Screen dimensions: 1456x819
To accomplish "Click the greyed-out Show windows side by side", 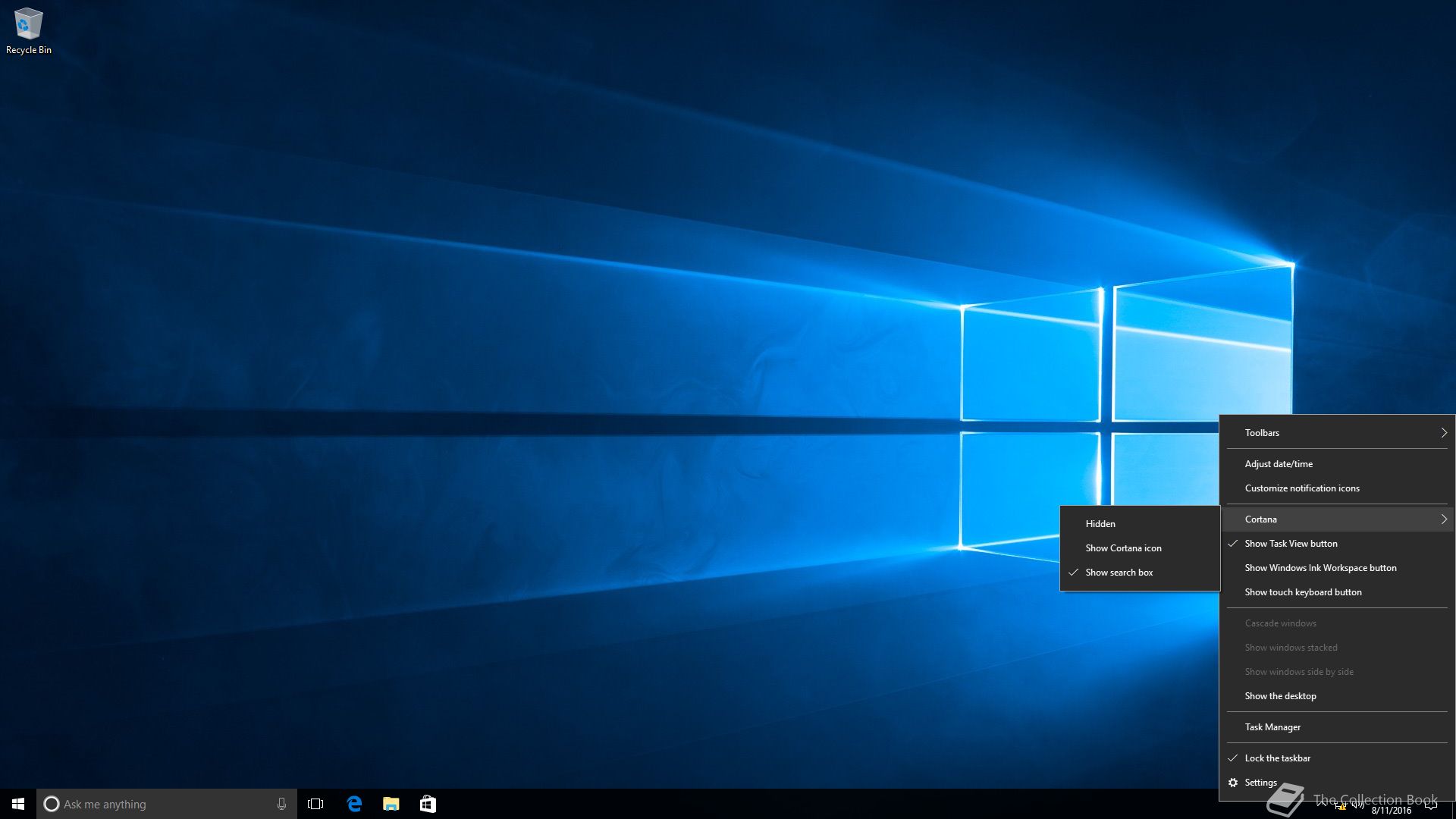I will 1337,672.
